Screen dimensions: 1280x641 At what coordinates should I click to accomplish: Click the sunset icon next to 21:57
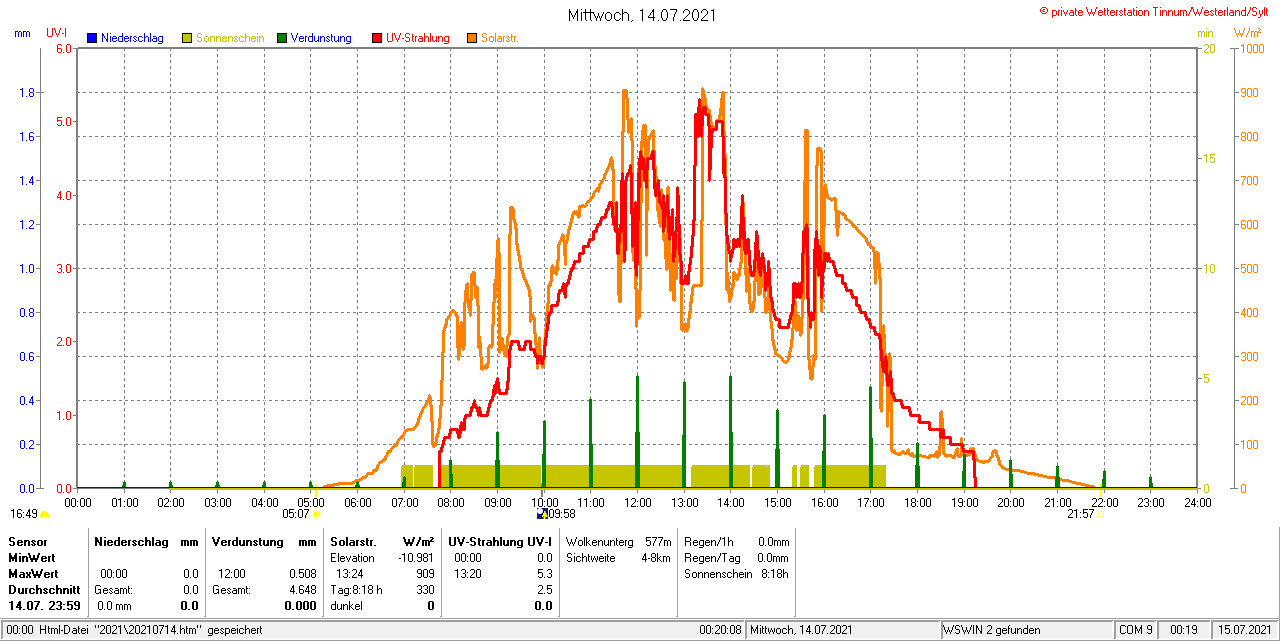tap(1099, 514)
